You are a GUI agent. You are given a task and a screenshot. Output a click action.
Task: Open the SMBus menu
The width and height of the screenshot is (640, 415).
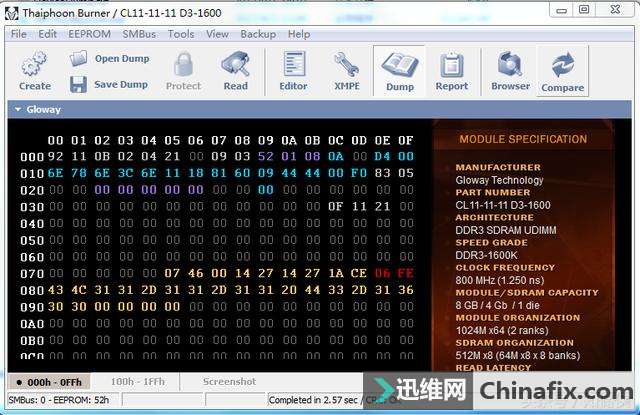[x=139, y=34]
